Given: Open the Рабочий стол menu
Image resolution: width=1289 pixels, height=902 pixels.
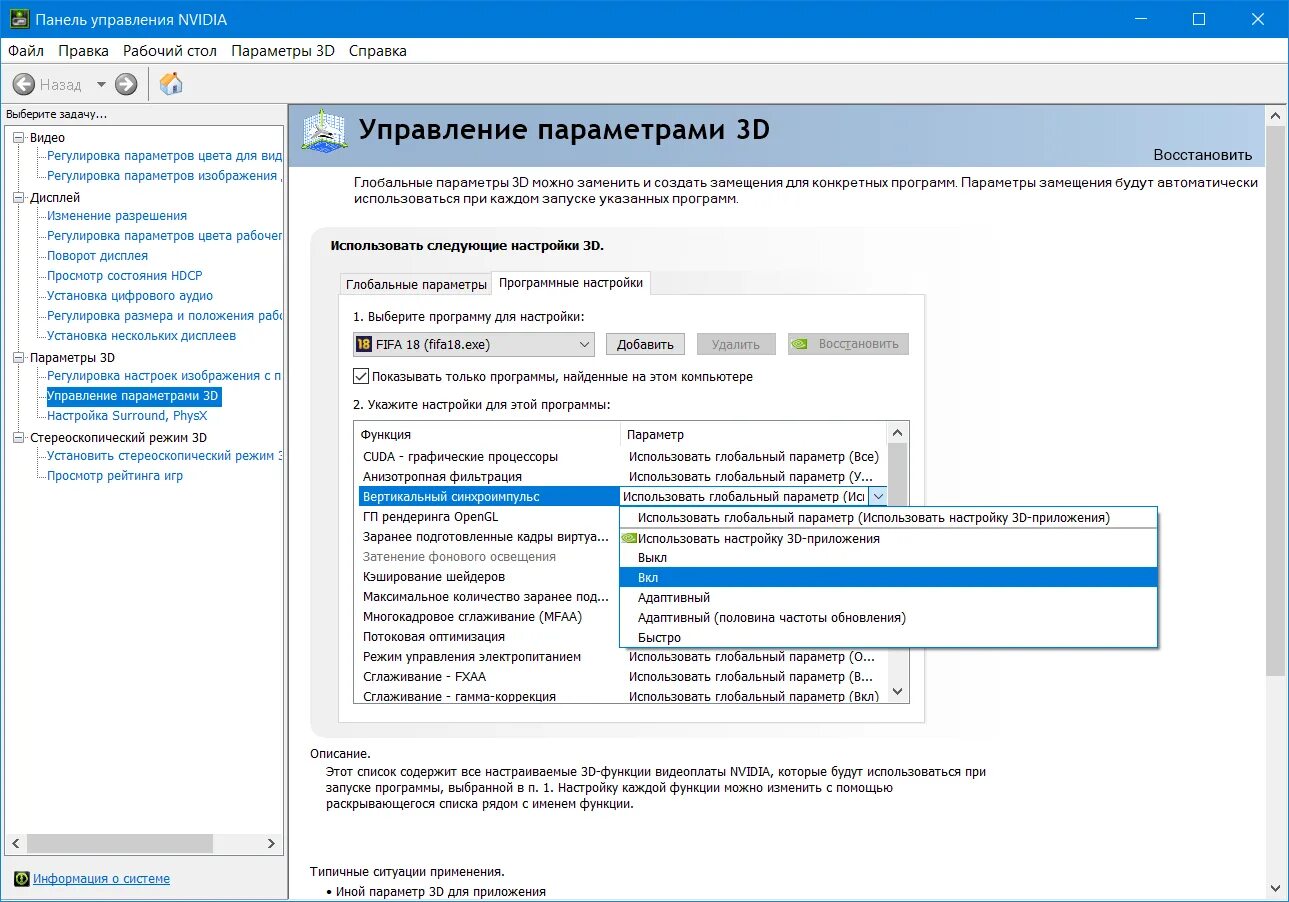Looking at the screenshot, I should pos(170,51).
